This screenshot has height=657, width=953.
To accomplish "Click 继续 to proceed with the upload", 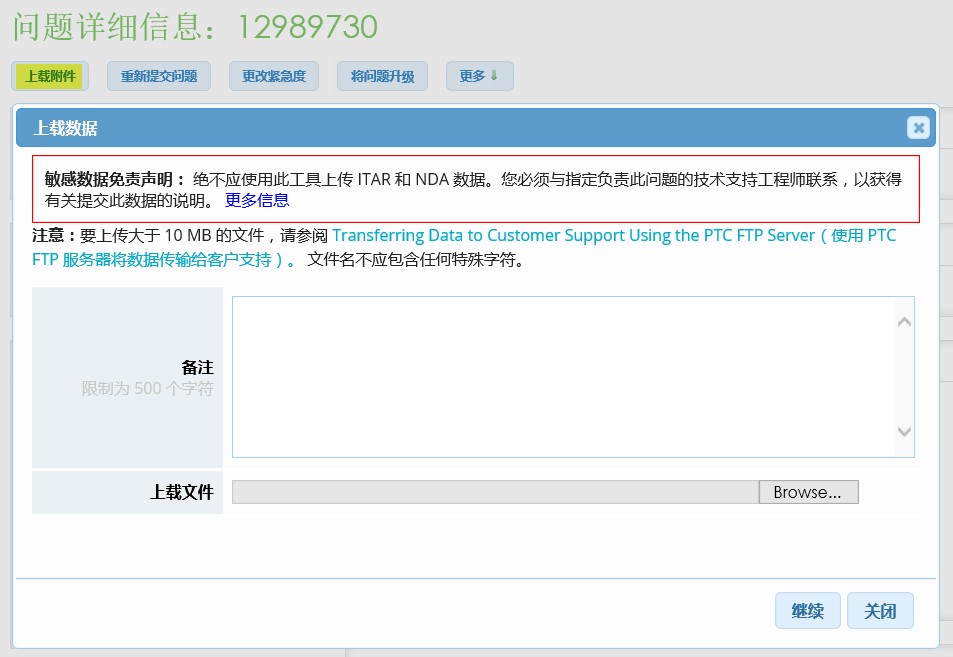I will [x=807, y=610].
